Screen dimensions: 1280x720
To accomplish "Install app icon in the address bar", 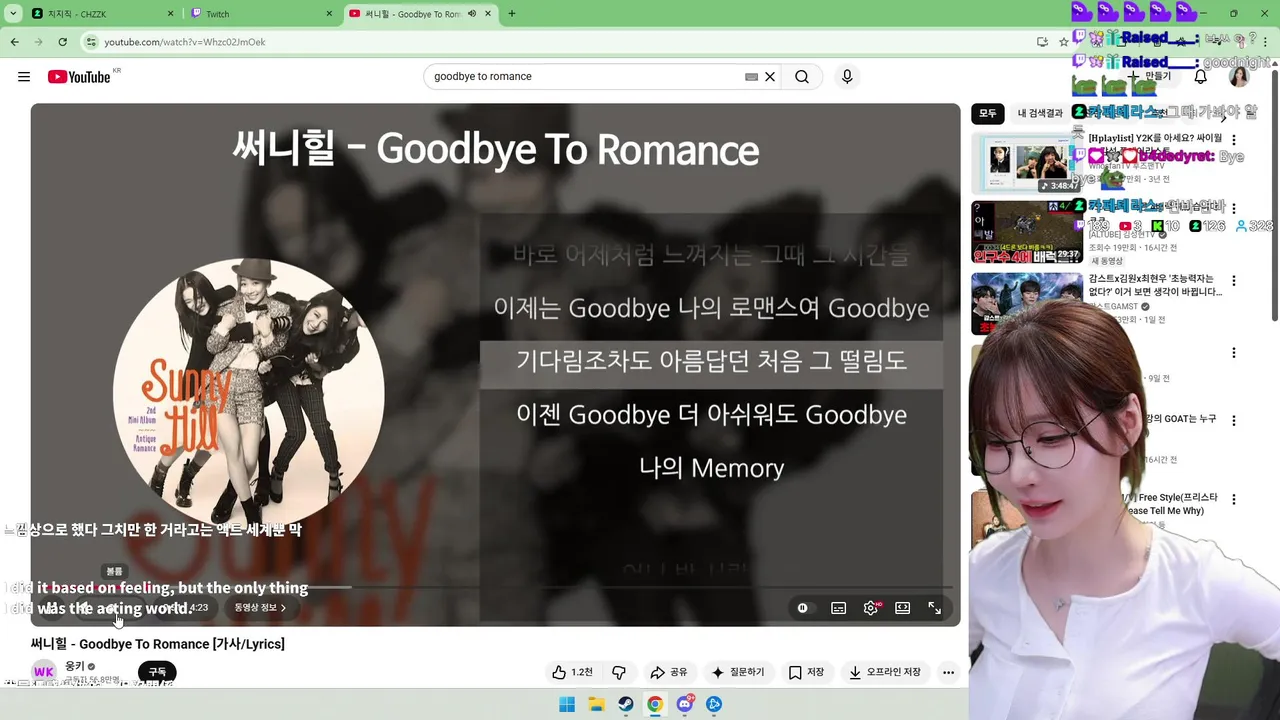I will coord(1042,42).
